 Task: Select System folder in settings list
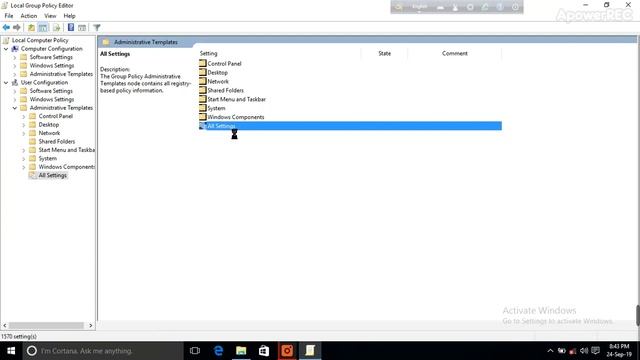(x=216, y=108)
